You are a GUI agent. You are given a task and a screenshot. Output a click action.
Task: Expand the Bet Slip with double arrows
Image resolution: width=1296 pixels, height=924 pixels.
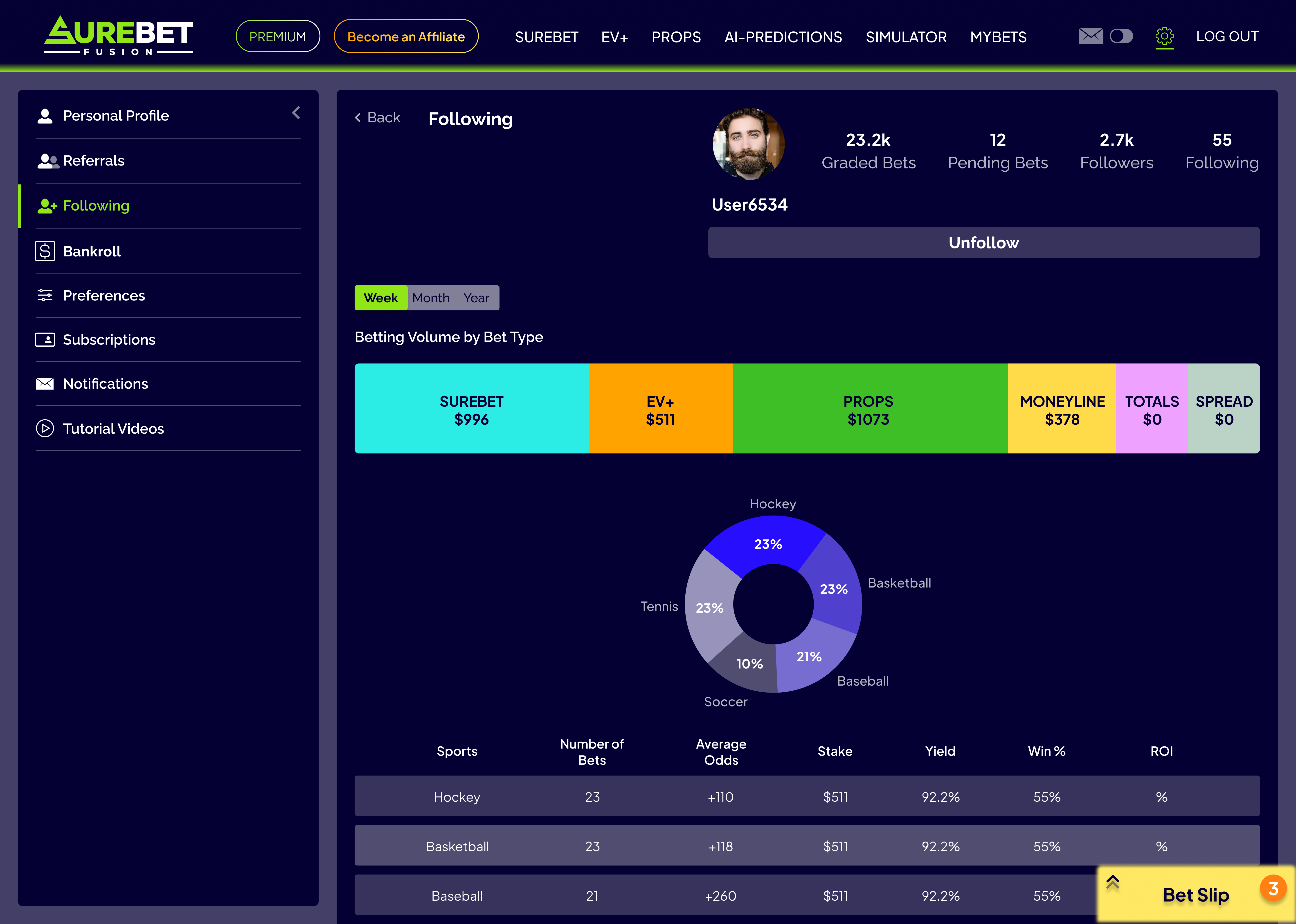coord(1113,882)
